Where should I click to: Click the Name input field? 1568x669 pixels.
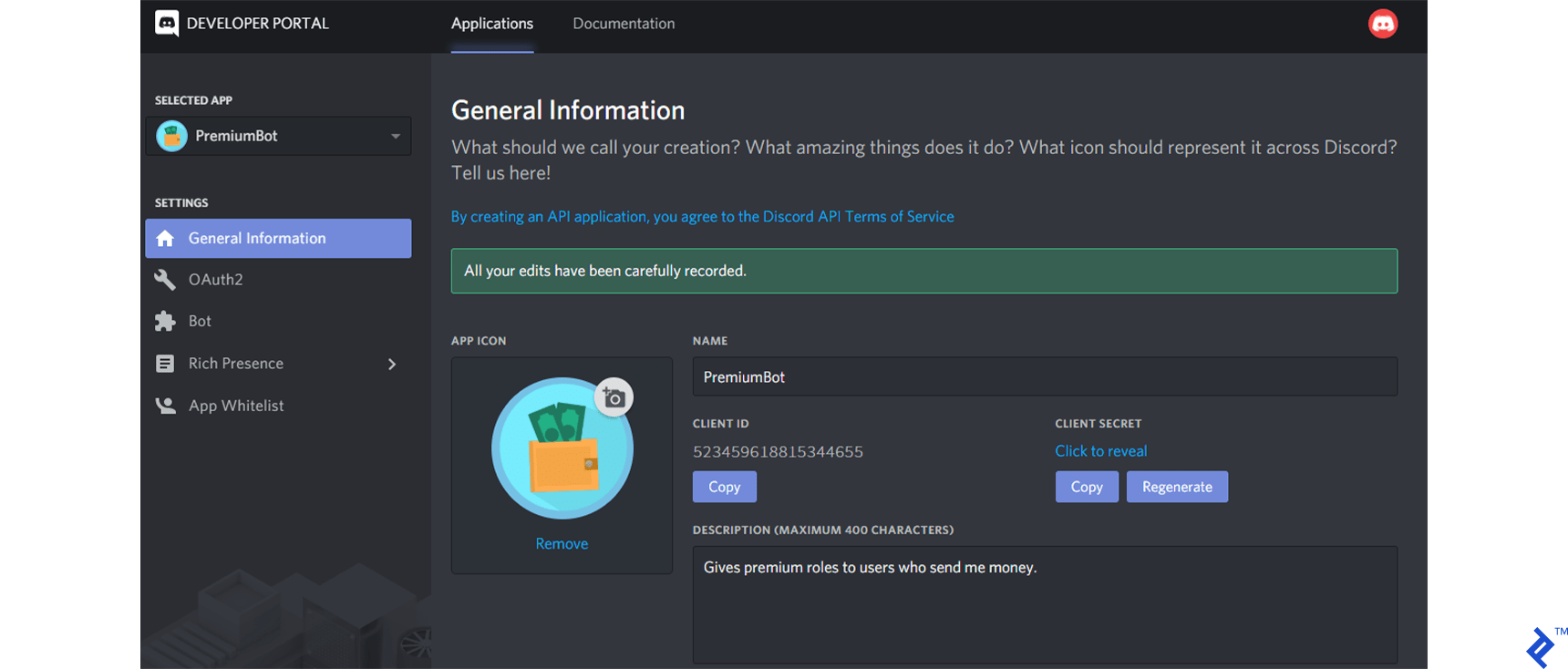click(x=1044, y=376)
